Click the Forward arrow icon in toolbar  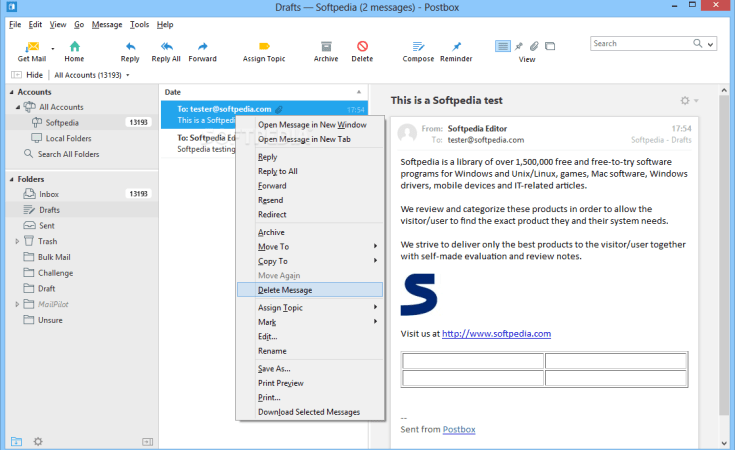coord(202,46)
